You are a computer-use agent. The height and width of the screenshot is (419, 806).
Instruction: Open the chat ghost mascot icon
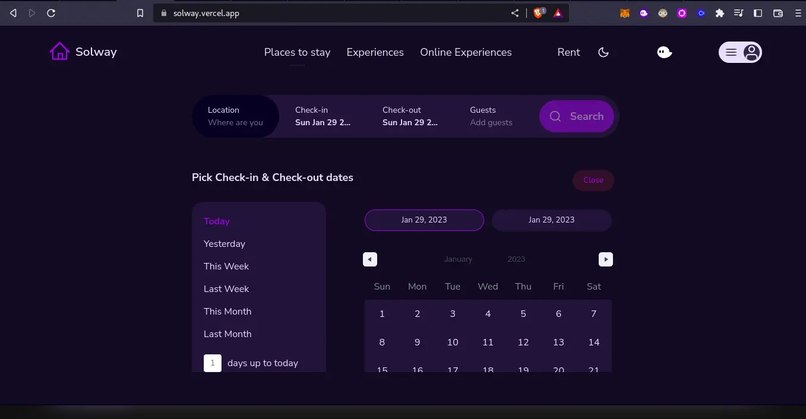664,52
